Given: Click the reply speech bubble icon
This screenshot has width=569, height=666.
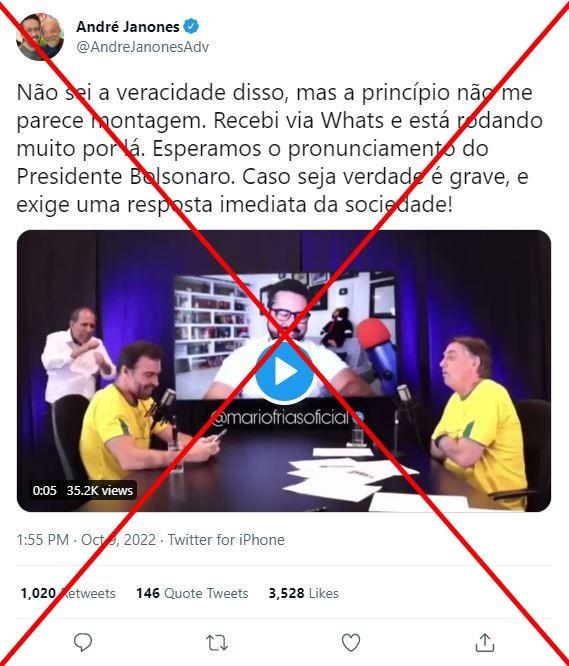Looking at the screenshot, I should click(x=83, y=643).
